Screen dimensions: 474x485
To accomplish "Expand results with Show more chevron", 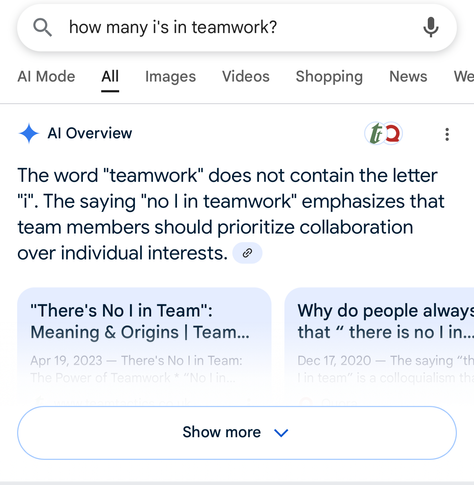I will point(281,433).
